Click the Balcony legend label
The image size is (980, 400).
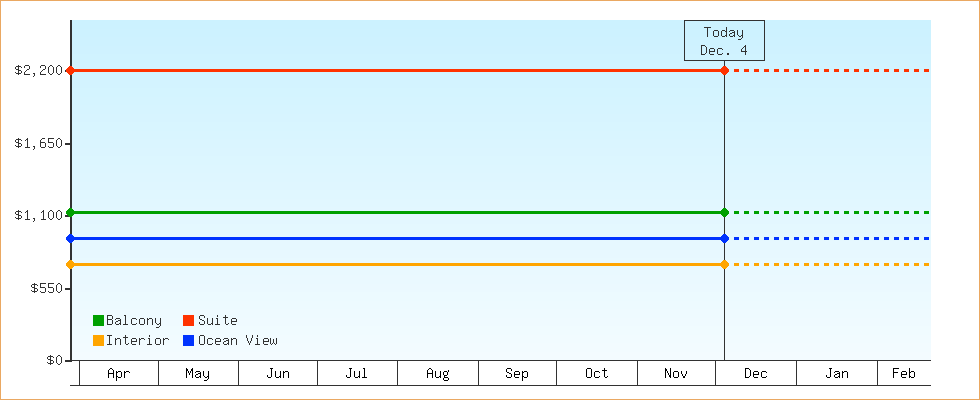(134, 320)
